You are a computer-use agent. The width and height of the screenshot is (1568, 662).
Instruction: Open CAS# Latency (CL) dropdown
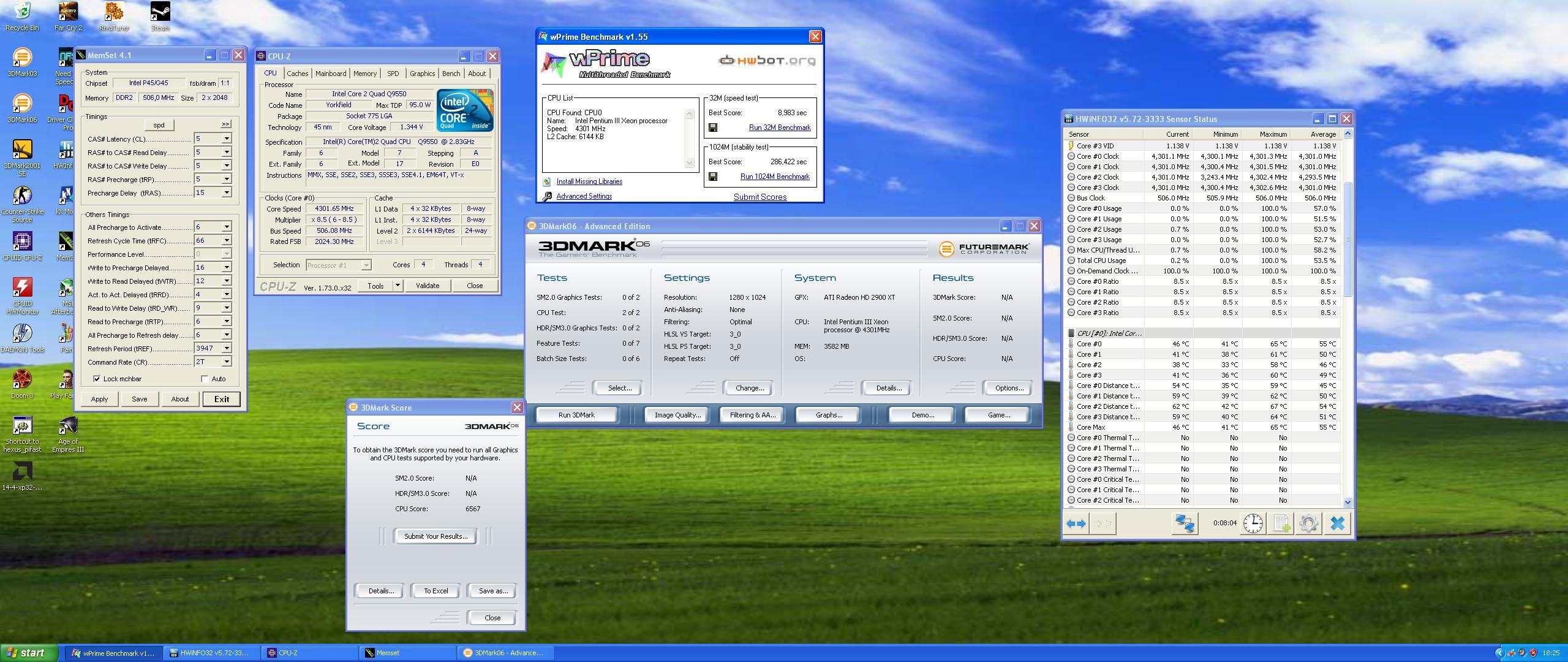(226, 139)
